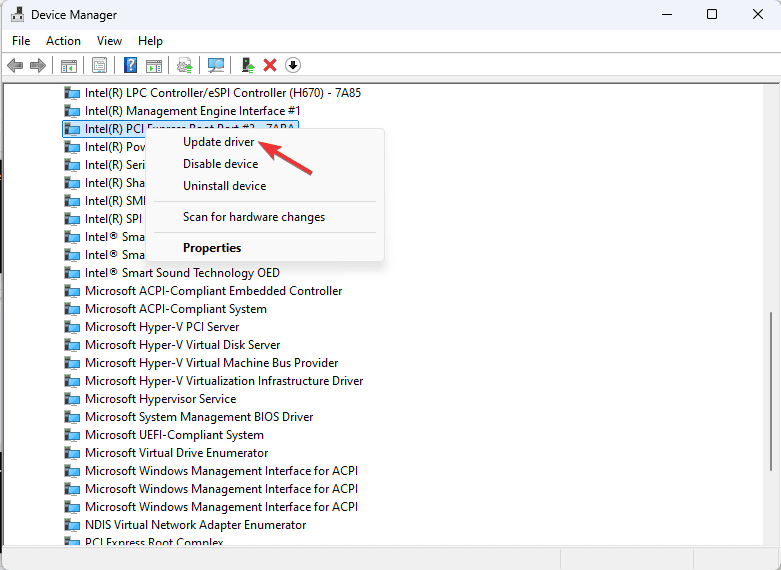Click the Device Manager title bar icon
Image resolution: width=781 pixels, height=570 pixels.
pos(17,14)
